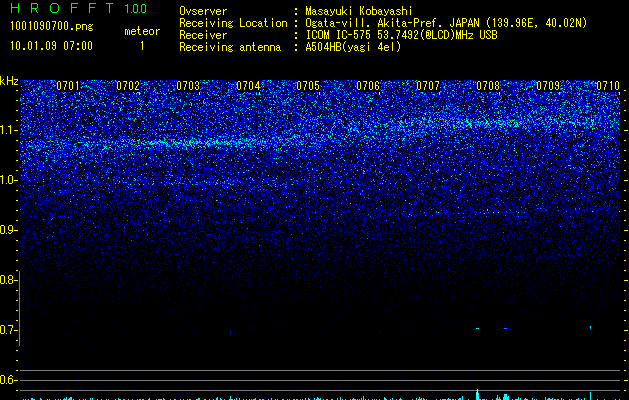Image resolution: width=629 pixels, height=400 pixels.
Task: Click the HROFFT program title text
Action: [62, 8]
